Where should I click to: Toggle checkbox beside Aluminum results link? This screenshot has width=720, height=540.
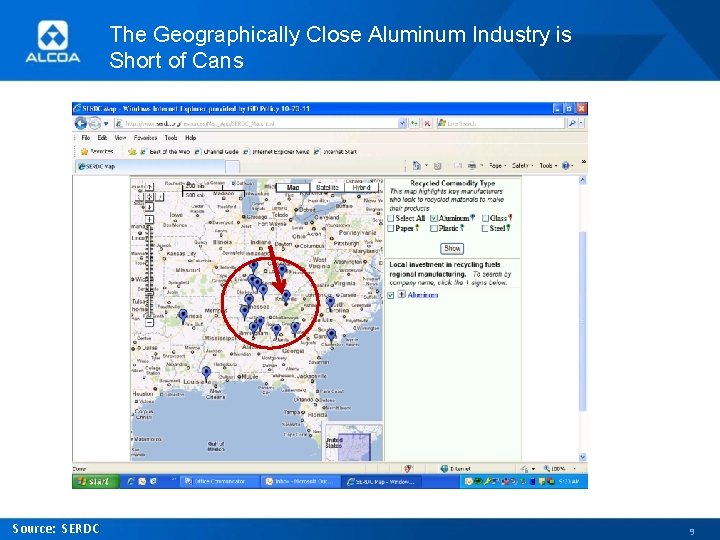pos(390,295)
